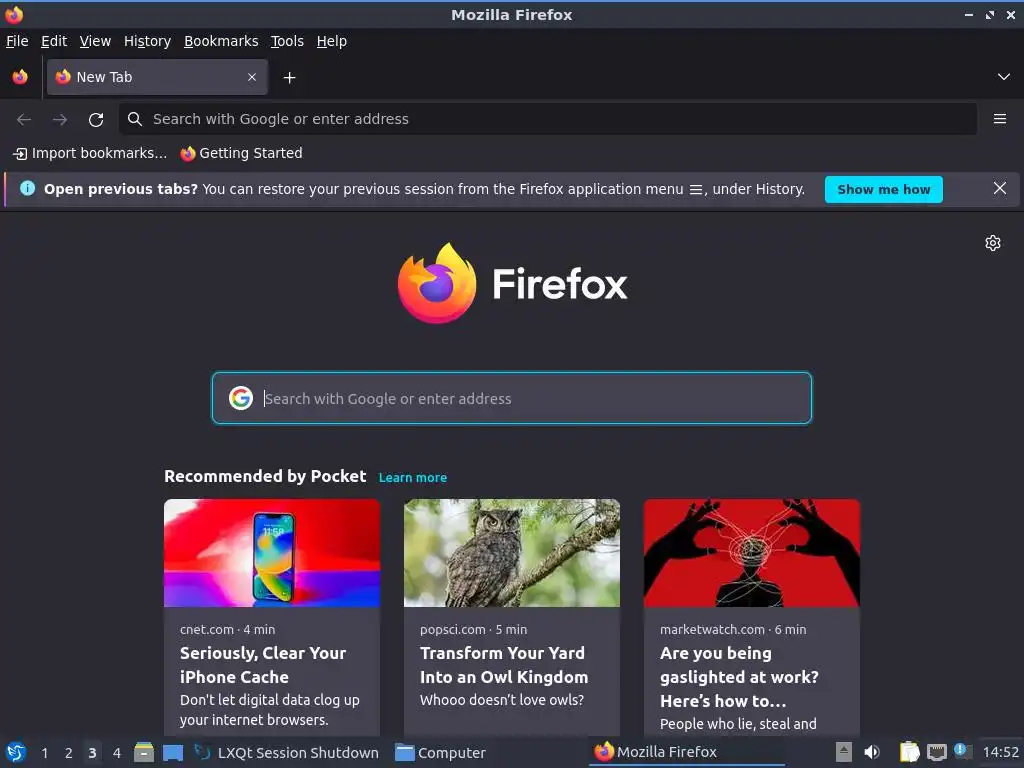Switch to desktop workspace 4
The height and width of the screenshot is (768, 1024).
[x=117, y=753]
